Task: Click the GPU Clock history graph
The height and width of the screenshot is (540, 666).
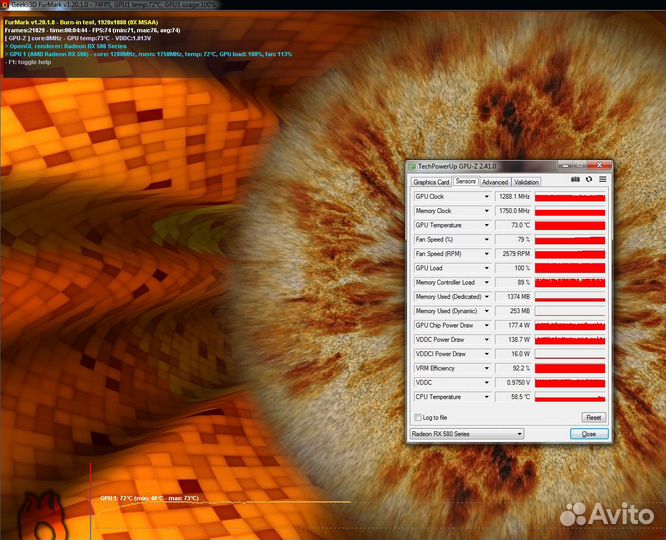Action: click(x=570, y=197)
